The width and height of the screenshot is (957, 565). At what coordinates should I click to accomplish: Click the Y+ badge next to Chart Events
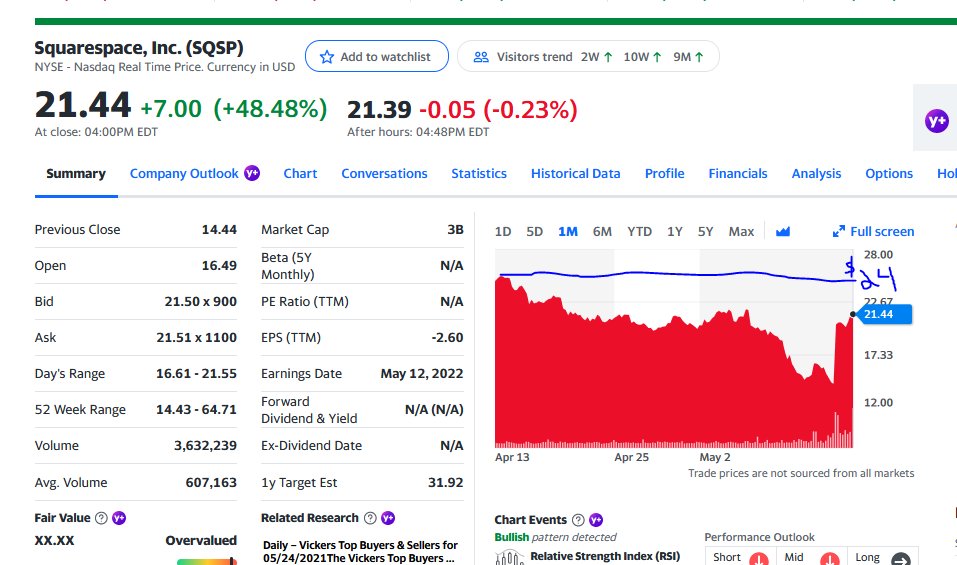click(596, 520)
